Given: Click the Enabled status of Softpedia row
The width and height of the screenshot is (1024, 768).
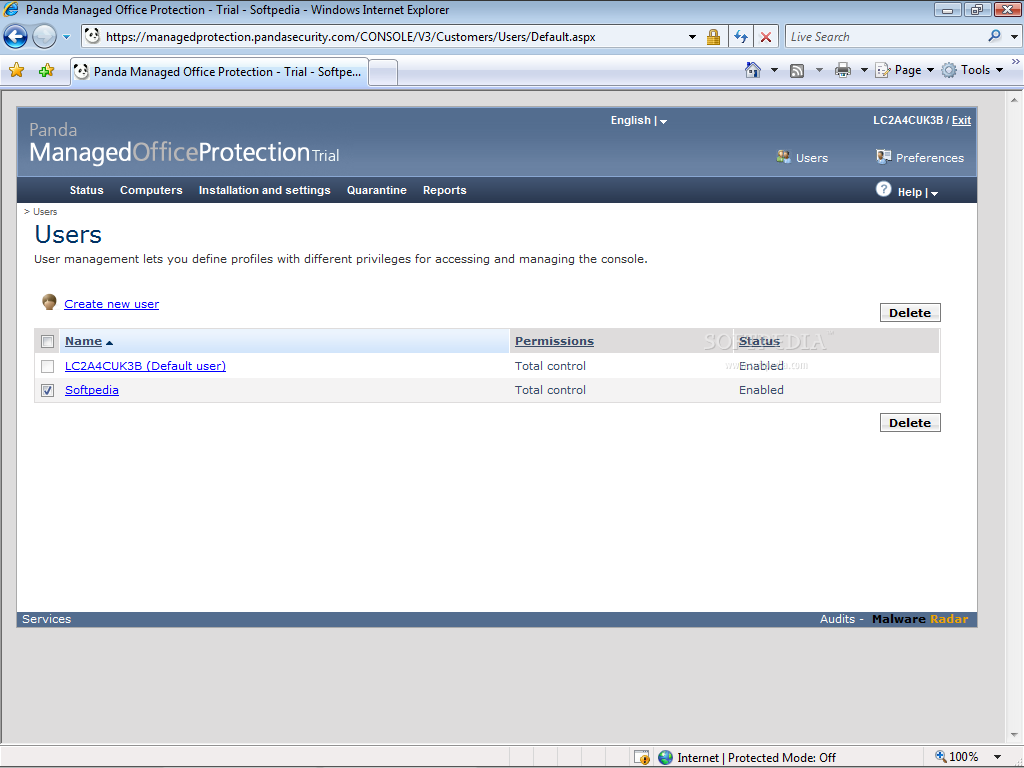Looking at the screenshot, I should tap(761, 390).
